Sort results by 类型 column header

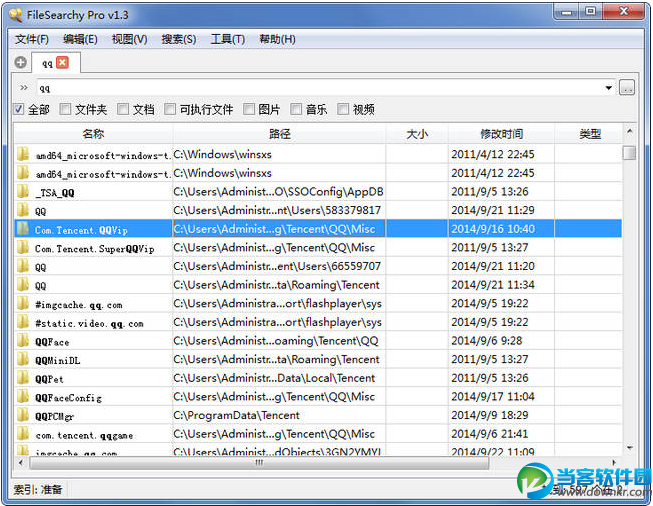[x=588, y=134]
